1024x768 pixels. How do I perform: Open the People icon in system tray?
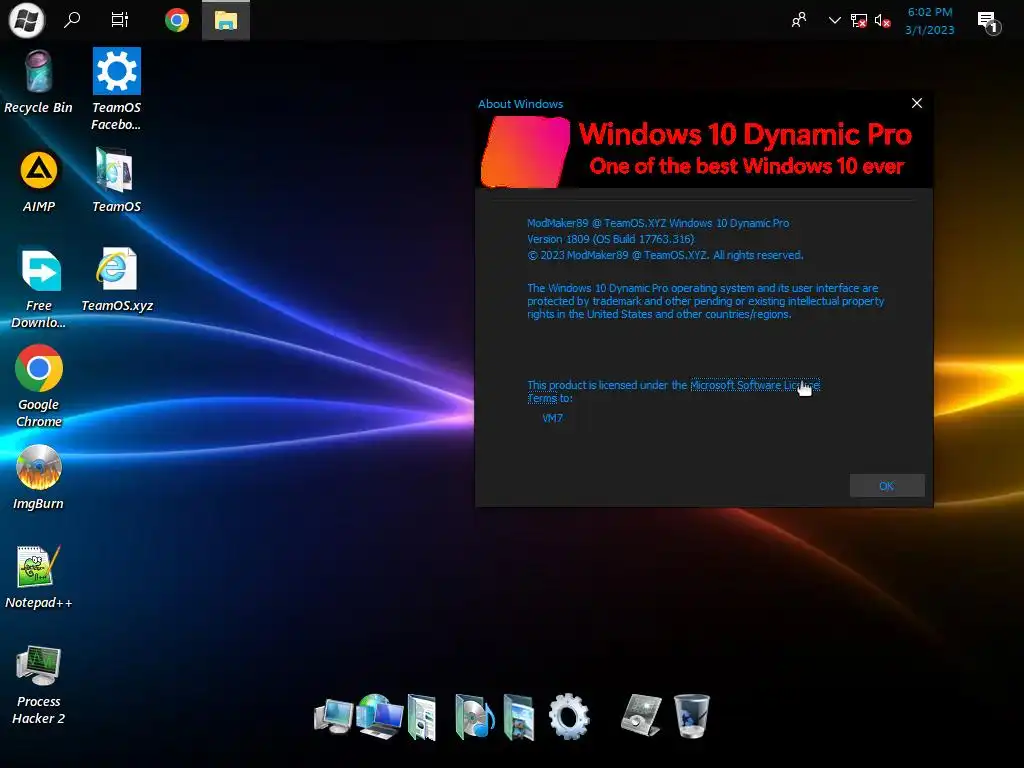pos(799,20)
